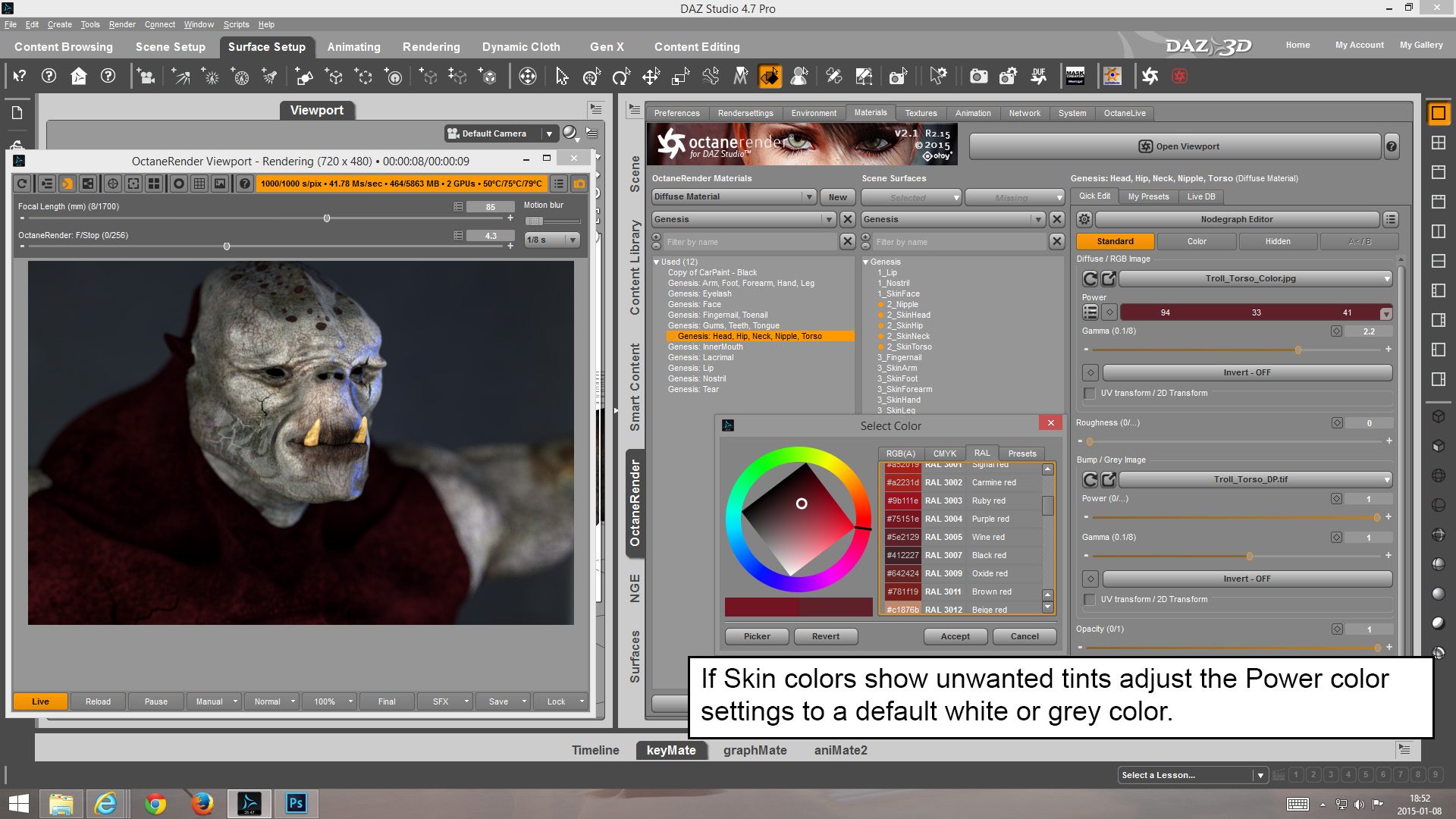This screenshot has height=819, width=1456.
Task: Open Photoshop from the Windows taskbar
Action: coord(296,803)
